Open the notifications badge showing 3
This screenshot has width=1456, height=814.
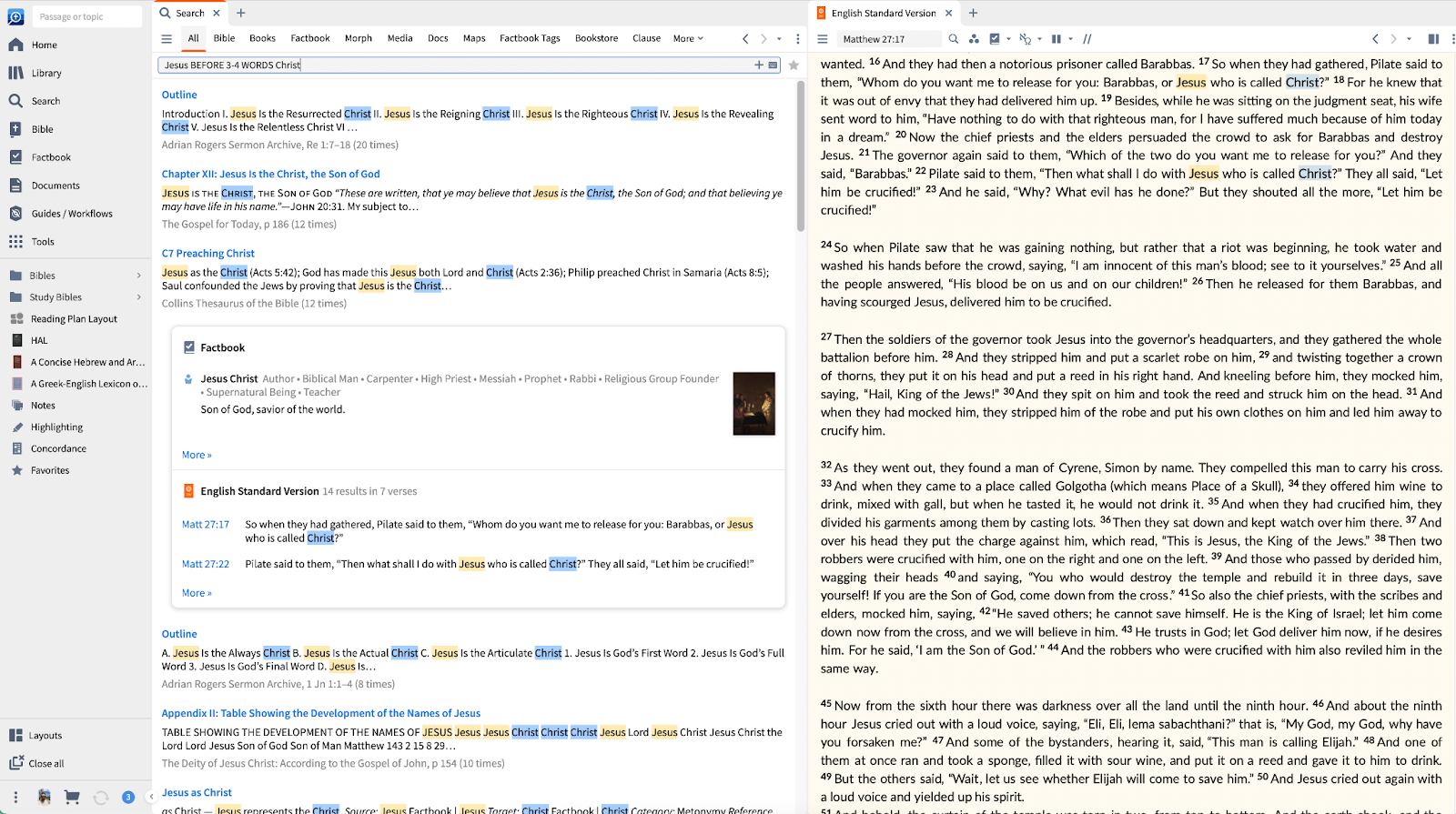coord(128,797)
